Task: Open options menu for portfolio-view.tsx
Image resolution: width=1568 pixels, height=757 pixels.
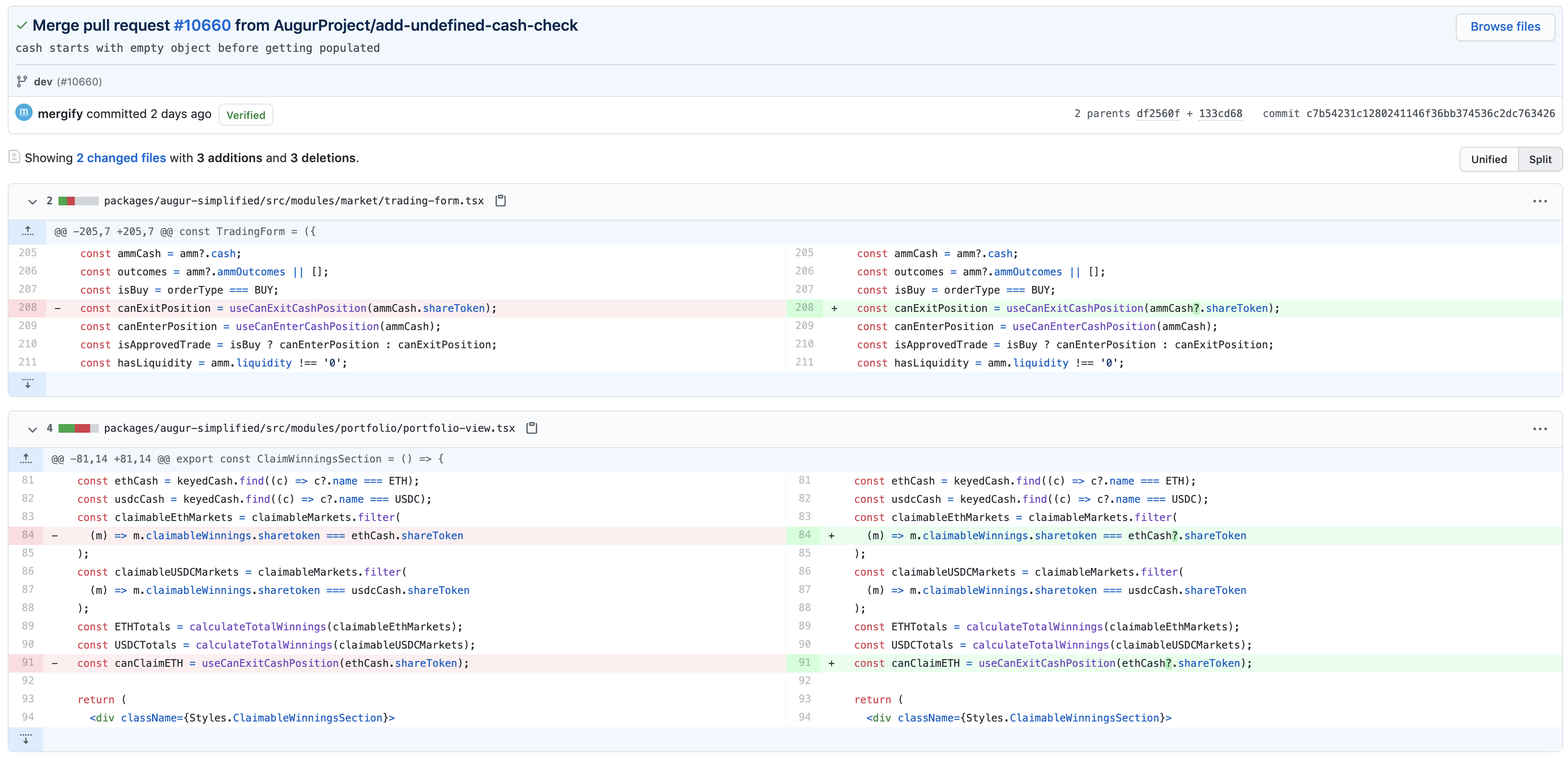Action: click(x=1539, y=429)
